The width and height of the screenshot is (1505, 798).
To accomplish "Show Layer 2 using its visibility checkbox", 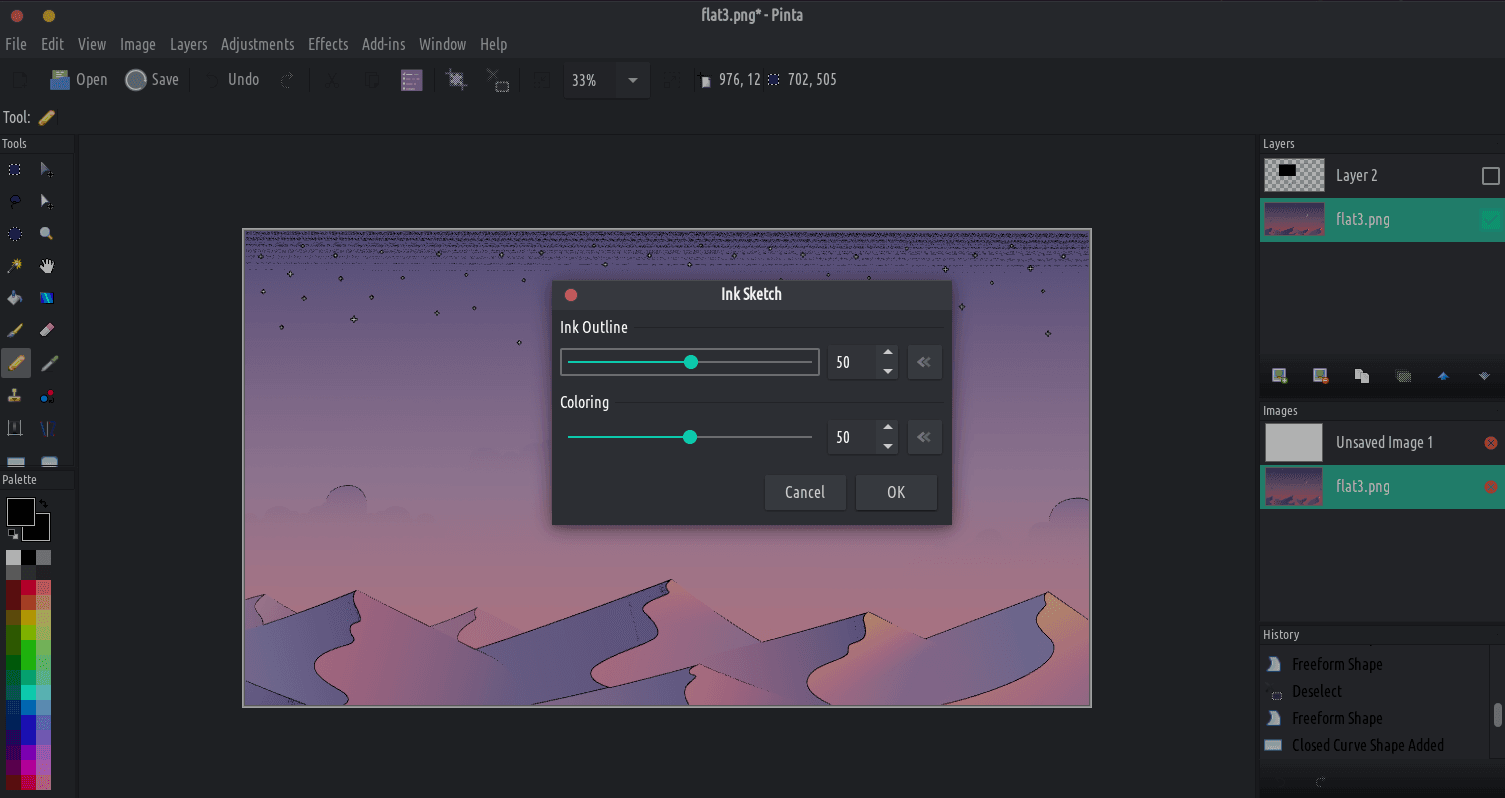I will (1490, 176).
